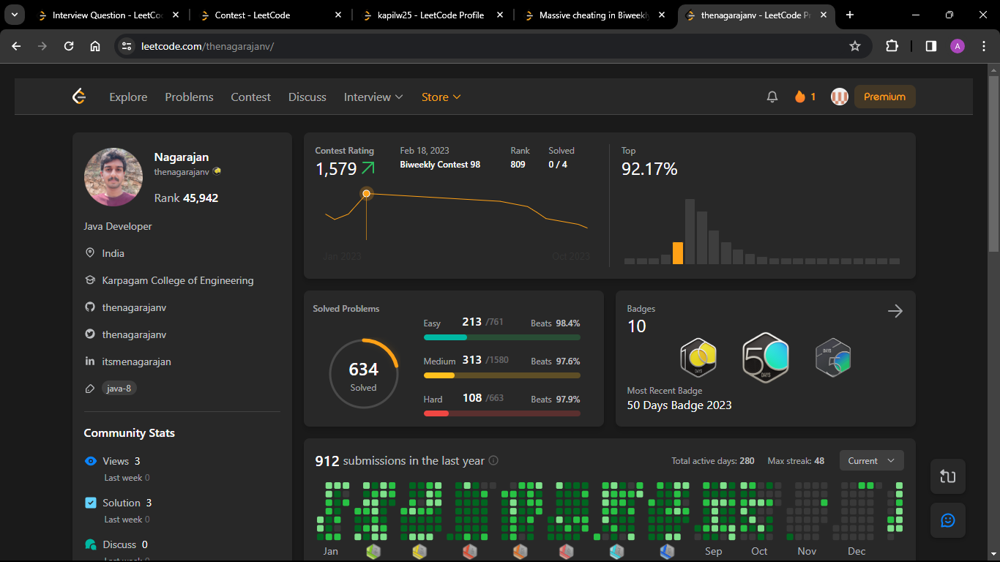1000x562 pixels.
Task: Go to the Problems menu item
Action: pyautogui.click(x=189, y=97)
